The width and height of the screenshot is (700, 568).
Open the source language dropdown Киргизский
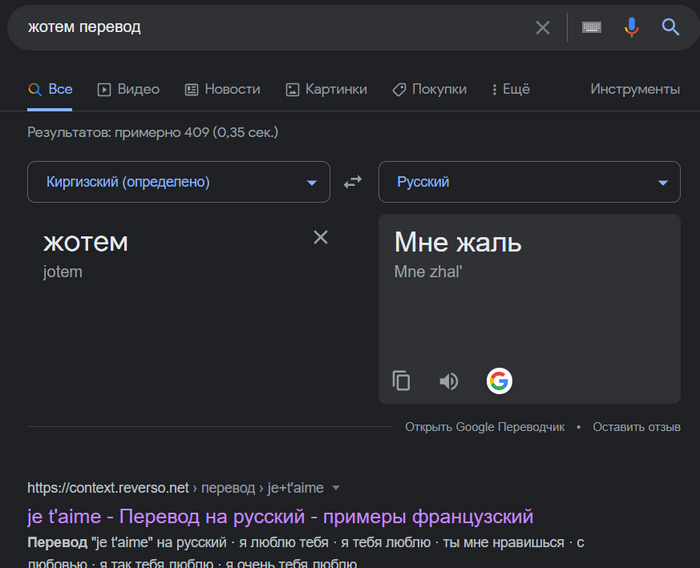click(x=178, y=182)
